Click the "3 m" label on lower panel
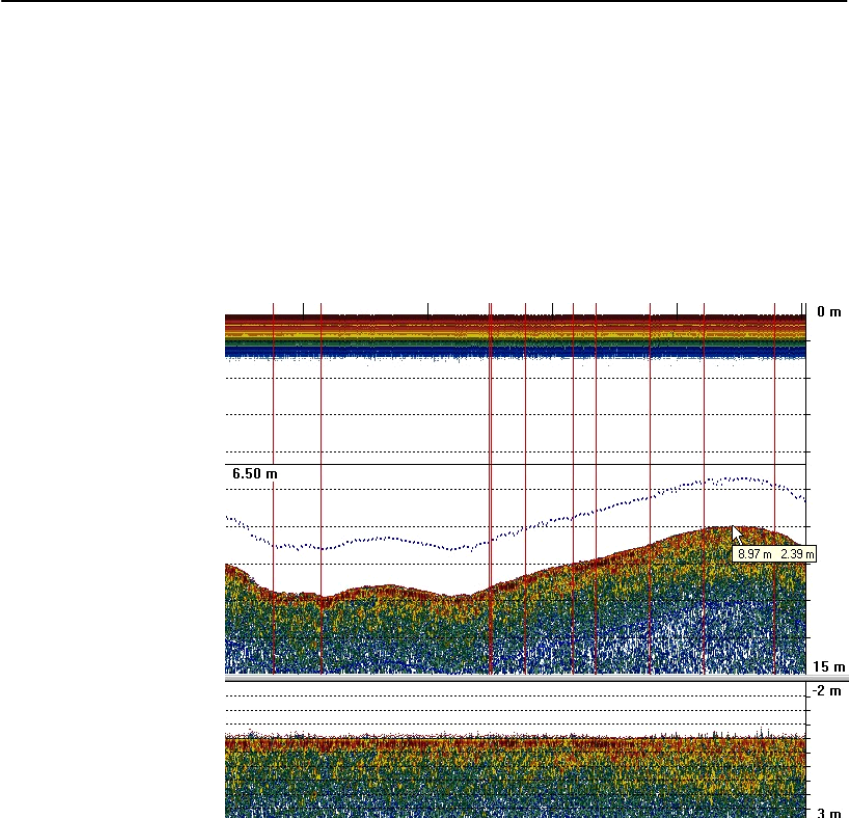 coord(829,813)
